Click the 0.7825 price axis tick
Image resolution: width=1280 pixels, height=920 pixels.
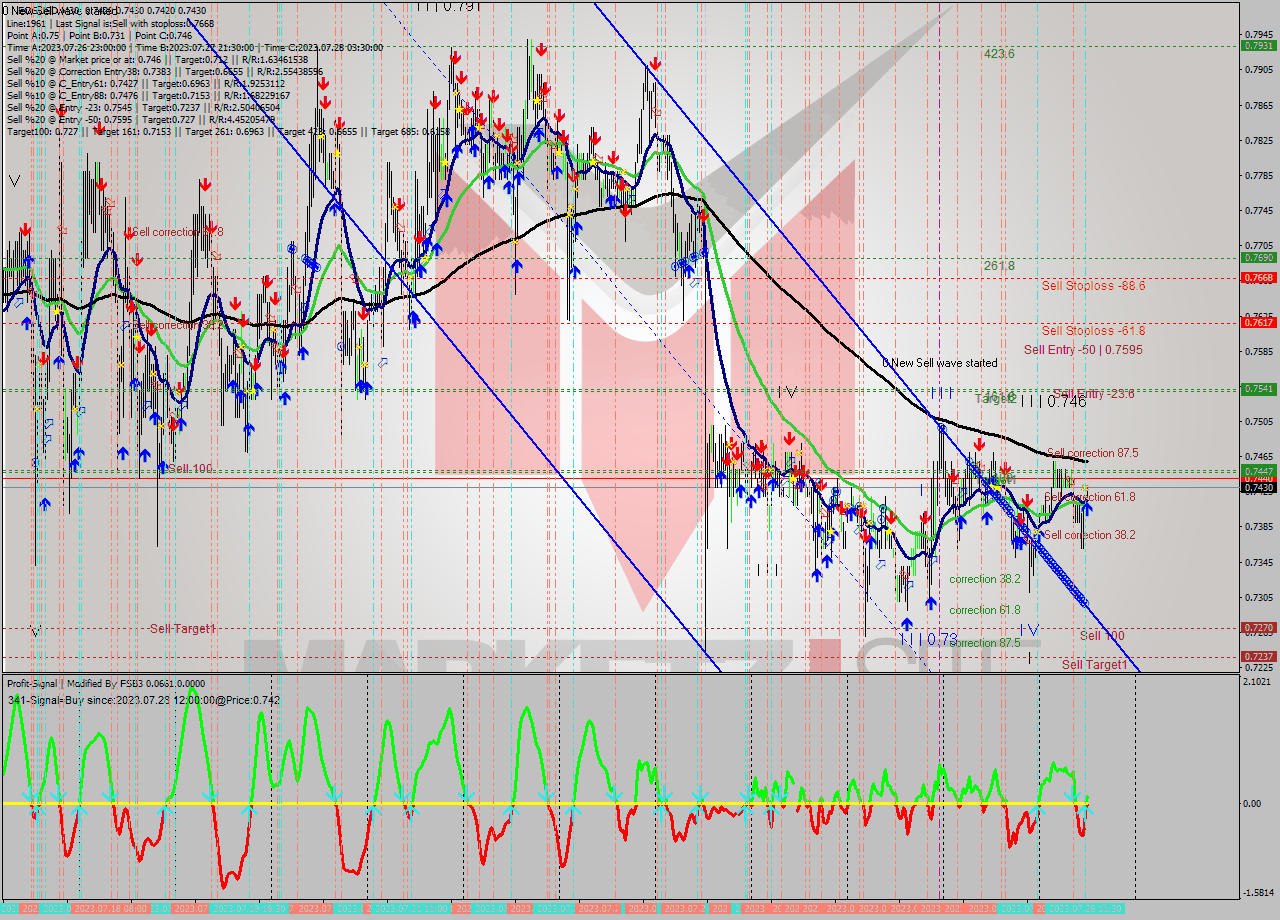point(1258,140)
